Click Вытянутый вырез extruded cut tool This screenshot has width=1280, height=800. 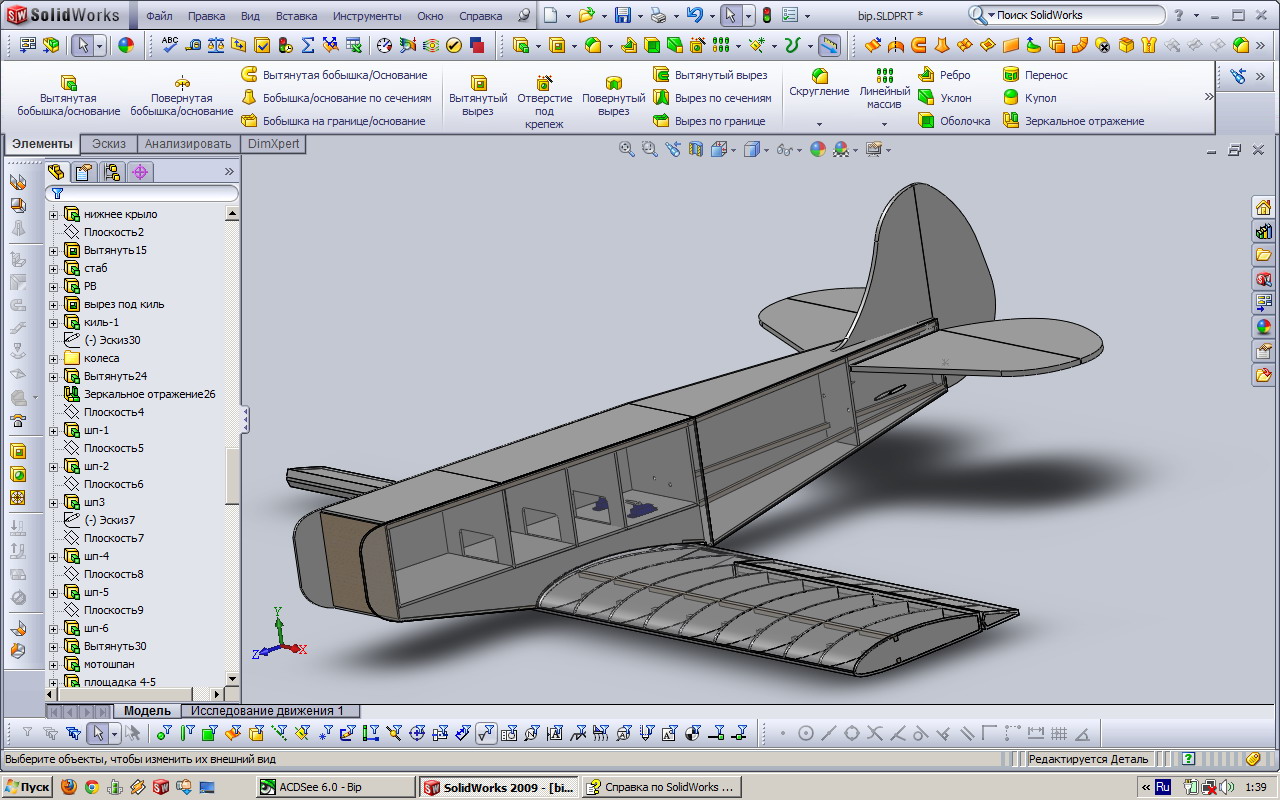pyautogui.click(x=478, y=96)
